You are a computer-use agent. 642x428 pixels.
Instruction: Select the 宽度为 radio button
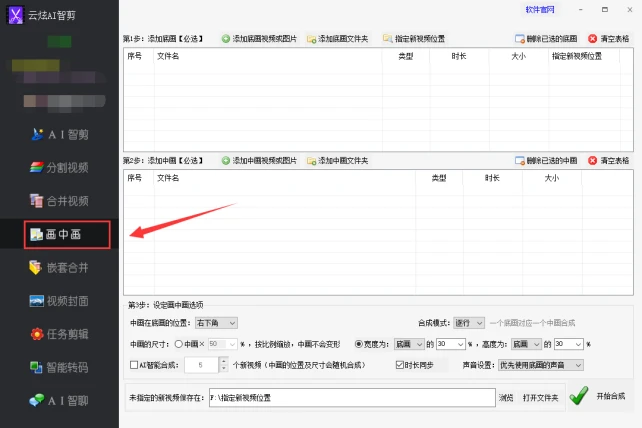[359, 344]
